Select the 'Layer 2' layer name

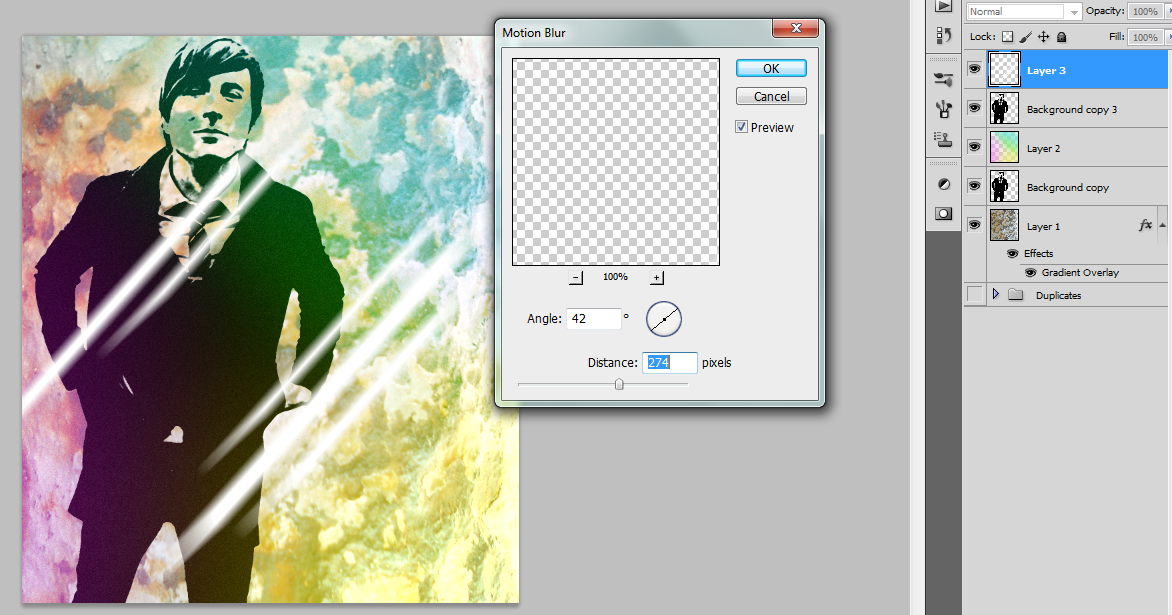pyautogui.click(x=1043, y=148)
